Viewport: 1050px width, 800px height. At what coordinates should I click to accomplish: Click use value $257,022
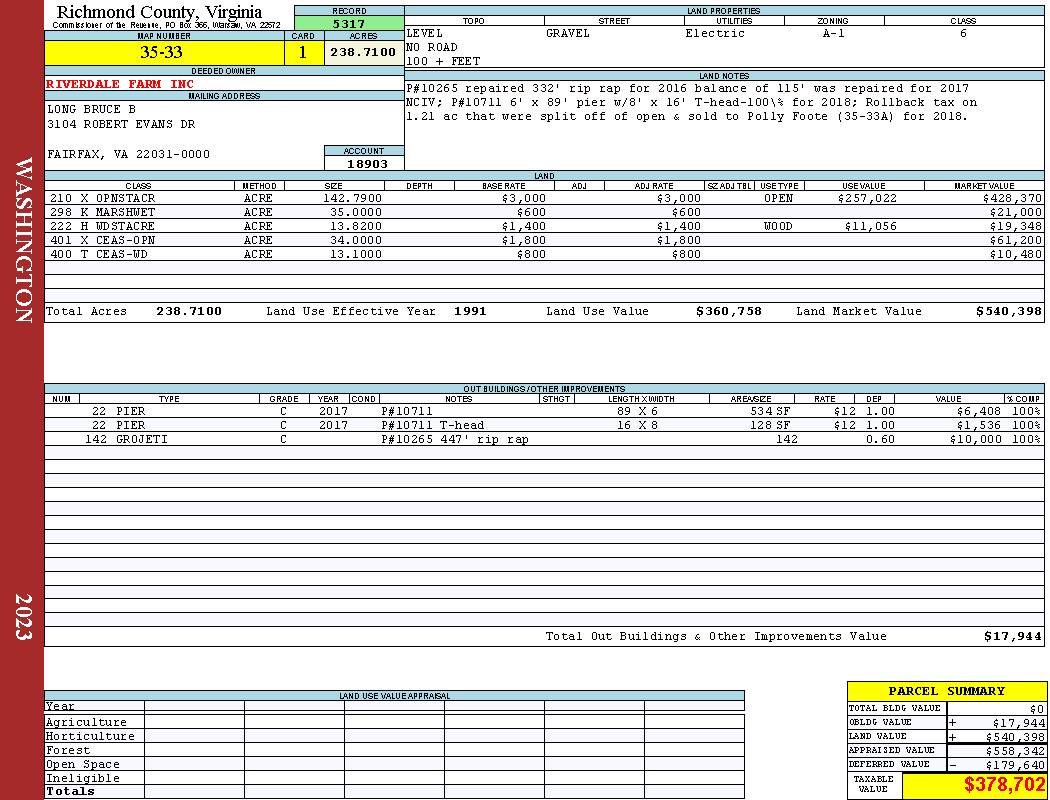click(x=867, y=198)
